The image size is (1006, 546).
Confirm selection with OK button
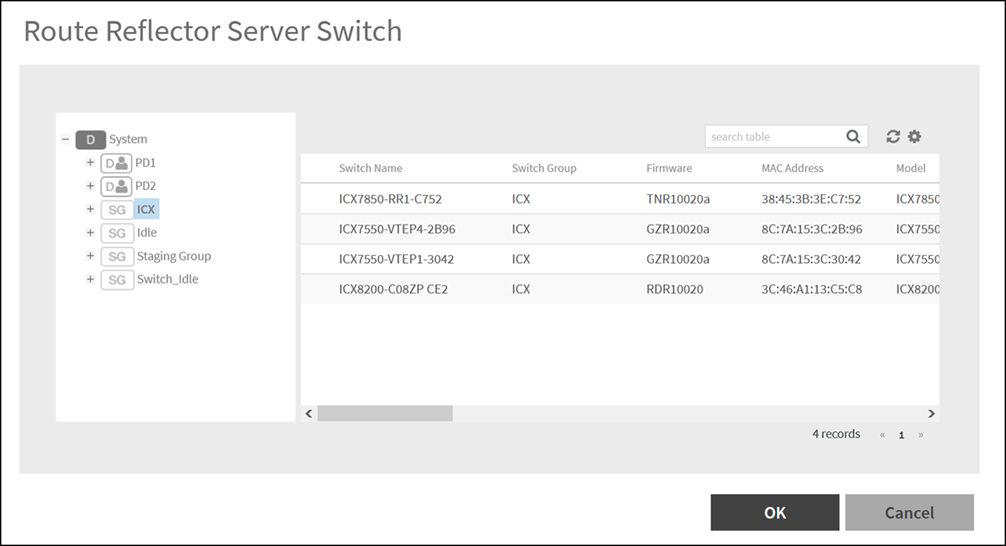(775, 513)
